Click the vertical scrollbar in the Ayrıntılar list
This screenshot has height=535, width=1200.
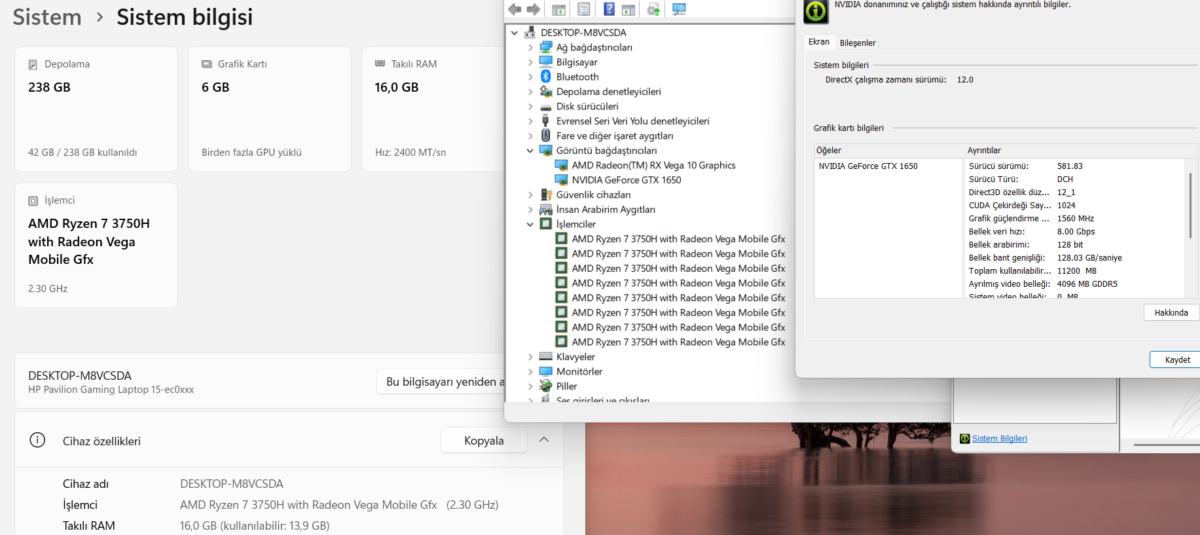pyautogui.click(x=1190, y=204)
